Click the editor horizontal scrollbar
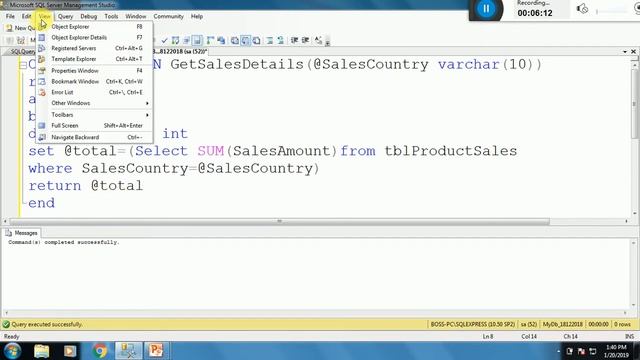The image size is (640, 360). [x=280, y=221]
